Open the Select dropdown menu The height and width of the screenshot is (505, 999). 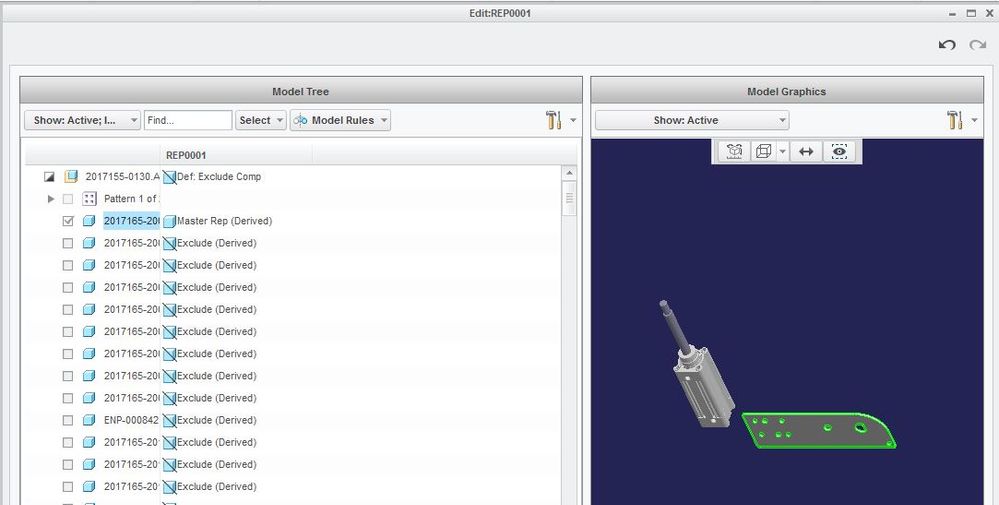(261, 120)
